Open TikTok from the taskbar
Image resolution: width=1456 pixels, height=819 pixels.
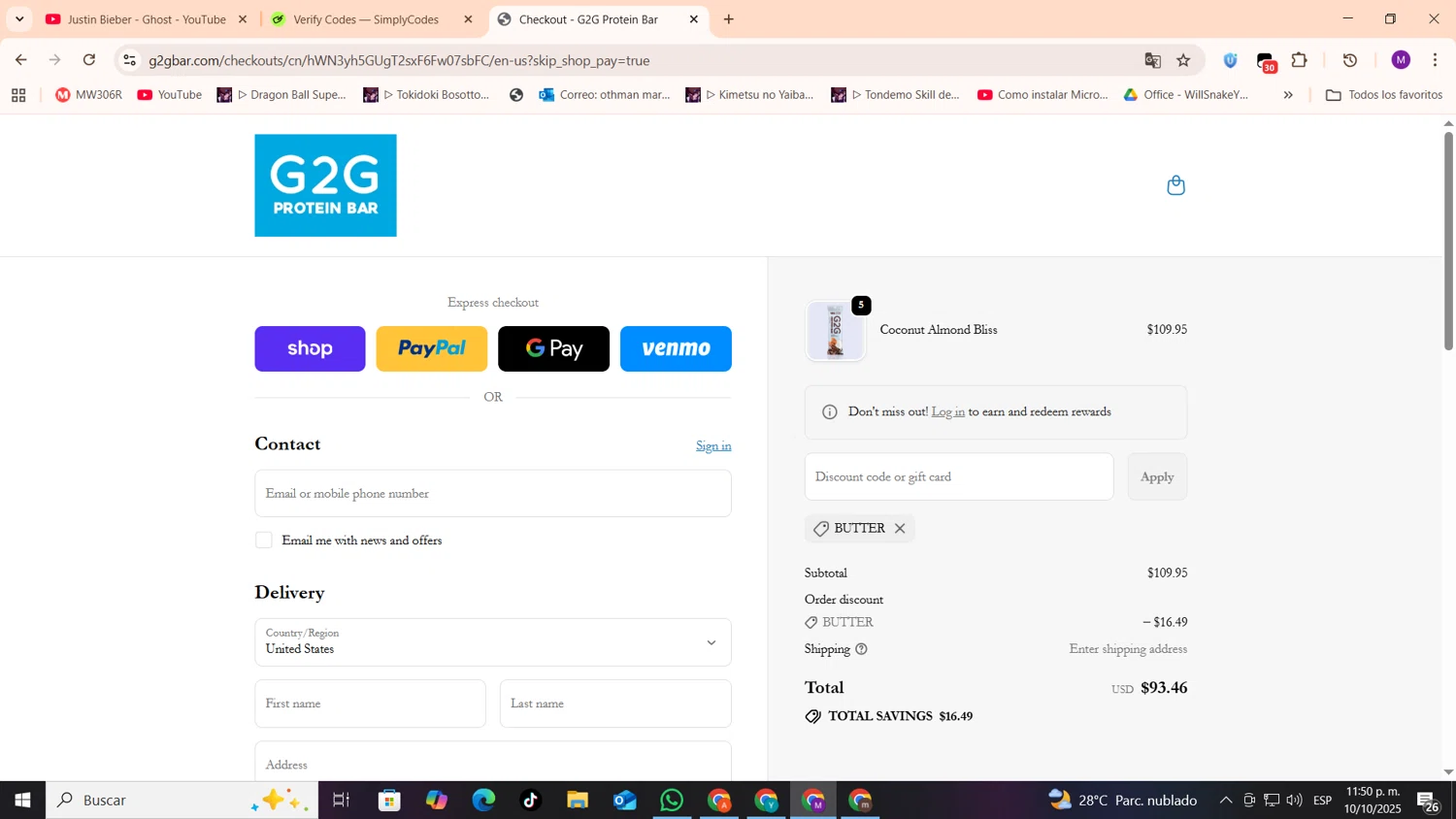(530, 801)
